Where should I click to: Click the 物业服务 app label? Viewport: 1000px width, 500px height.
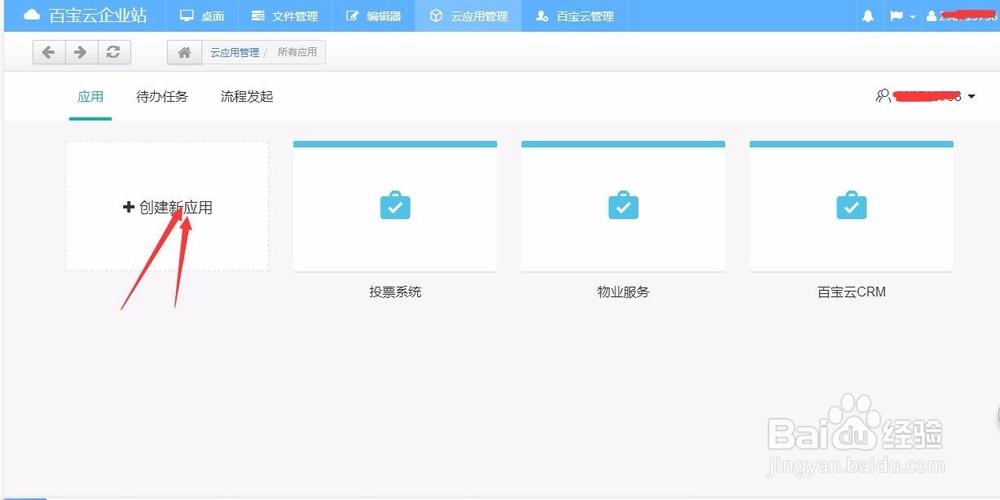623,292
